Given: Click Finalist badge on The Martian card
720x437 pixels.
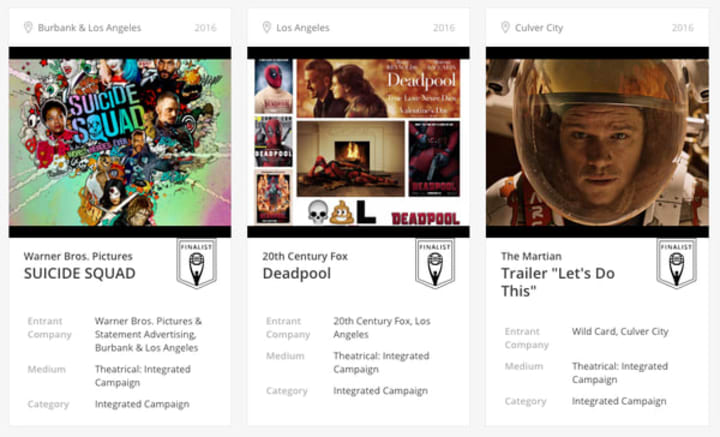Looking at the screenshot, I should coord(676,263).
